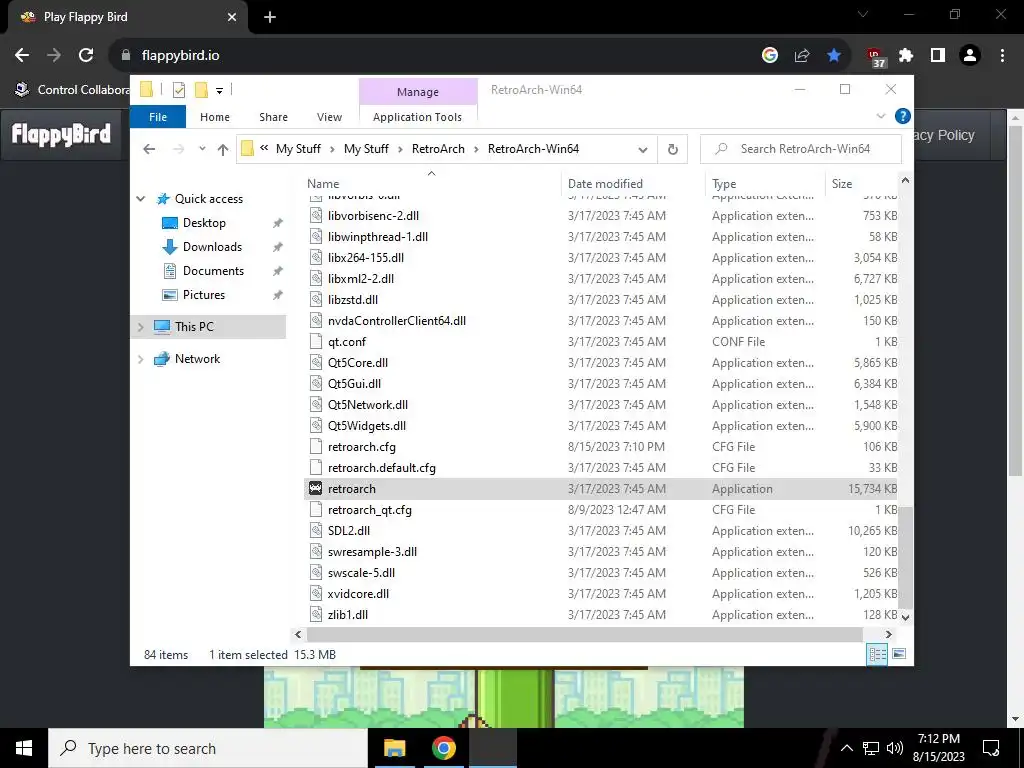Open Chrome three-dot menu
The height and width of the screenshot is (768, 1024).
[1002, 56]
